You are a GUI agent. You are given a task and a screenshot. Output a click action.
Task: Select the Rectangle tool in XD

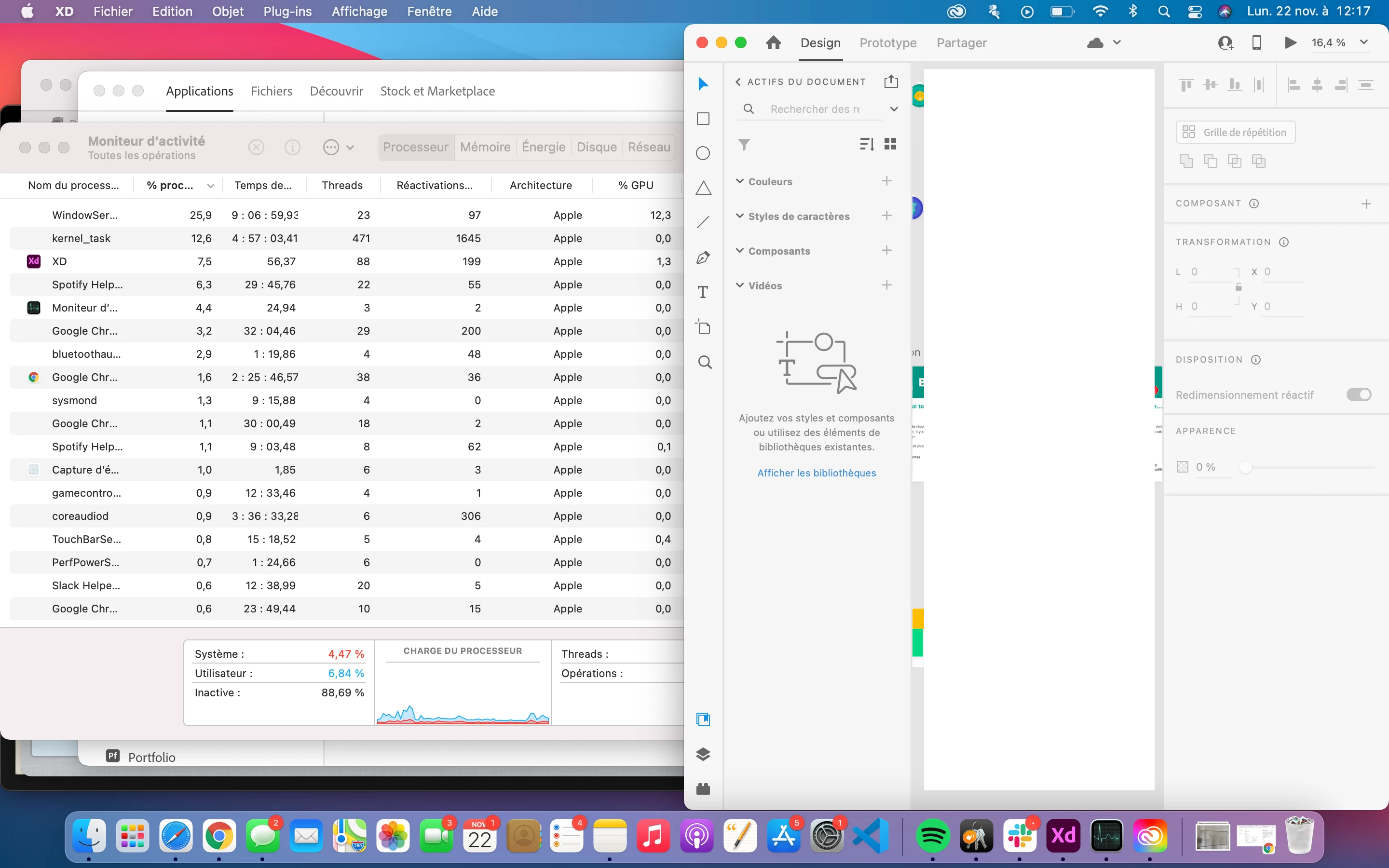coord(703,119)
